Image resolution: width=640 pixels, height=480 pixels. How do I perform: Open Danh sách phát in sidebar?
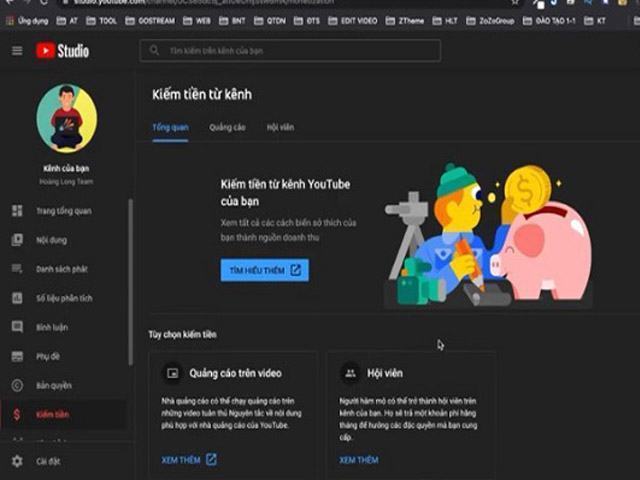(x=62, y=269)
